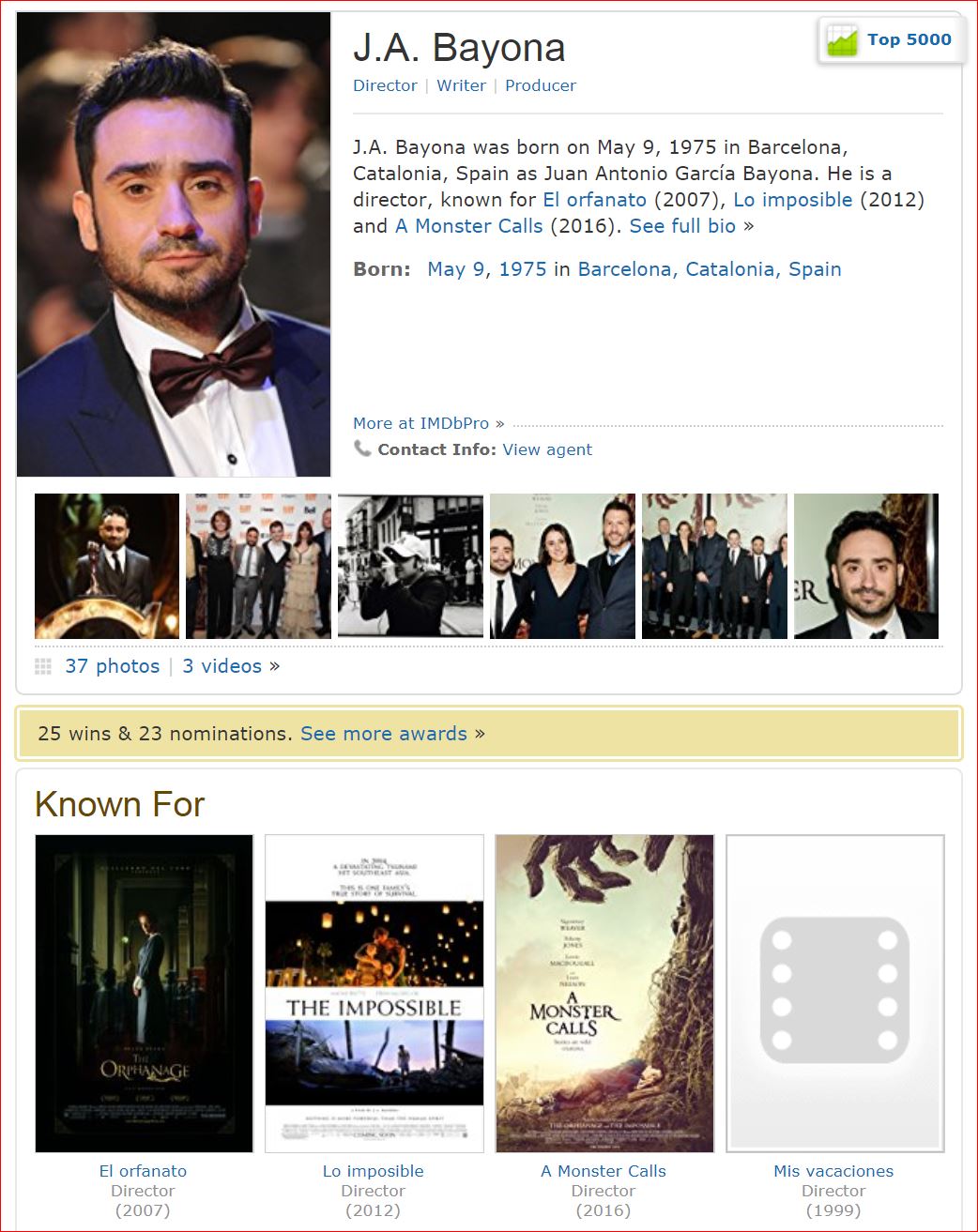
Task: Select the Producer profession link
Action: [x=541, y=85]
